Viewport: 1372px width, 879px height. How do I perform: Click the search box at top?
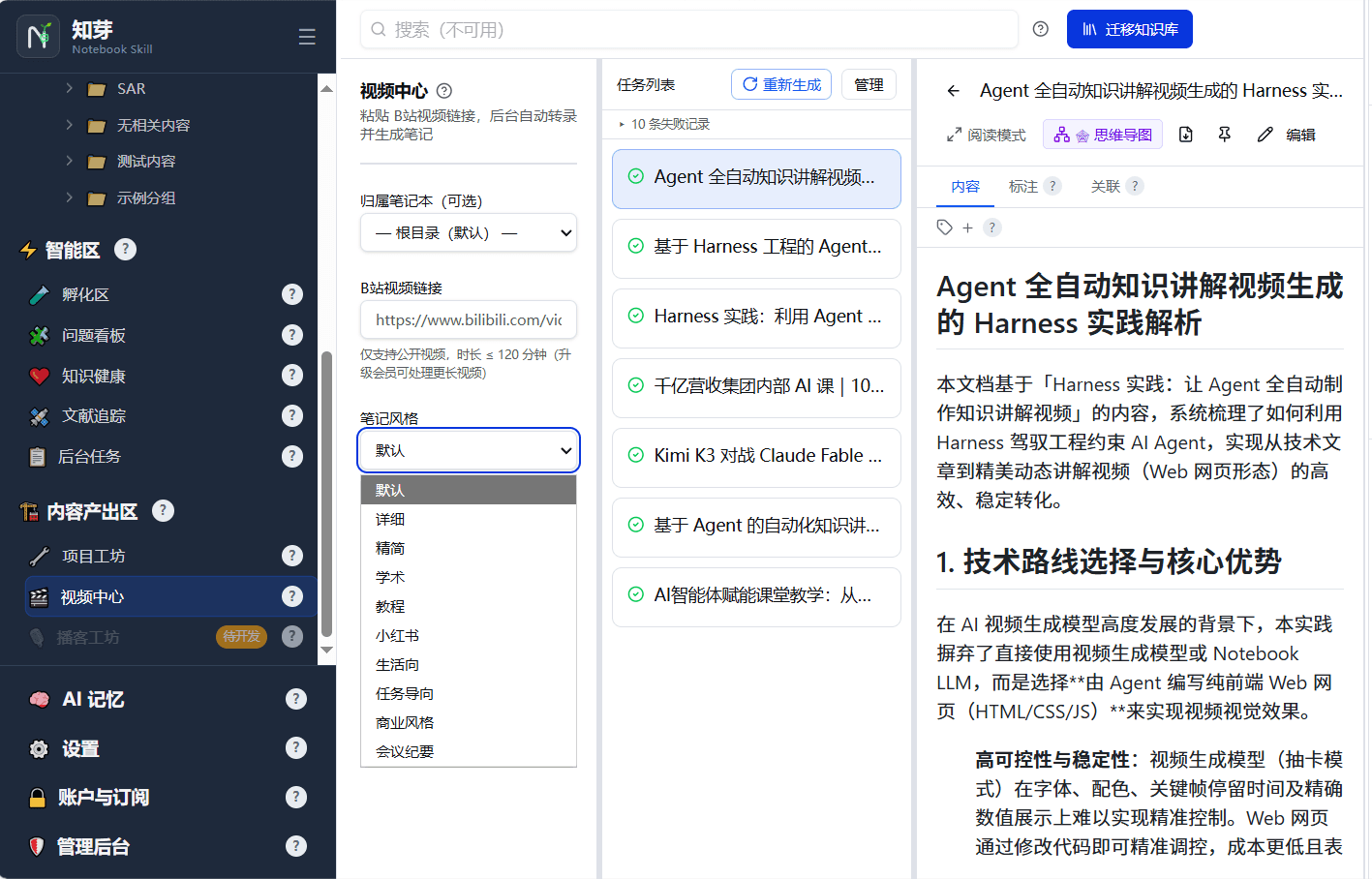(x=689, y=29)
